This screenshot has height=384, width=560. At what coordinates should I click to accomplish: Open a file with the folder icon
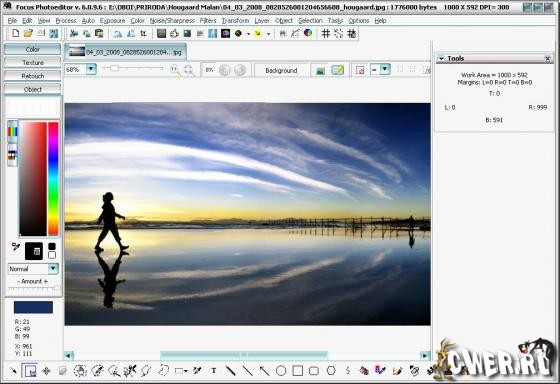pyautogui.click(x=28, y=34)
